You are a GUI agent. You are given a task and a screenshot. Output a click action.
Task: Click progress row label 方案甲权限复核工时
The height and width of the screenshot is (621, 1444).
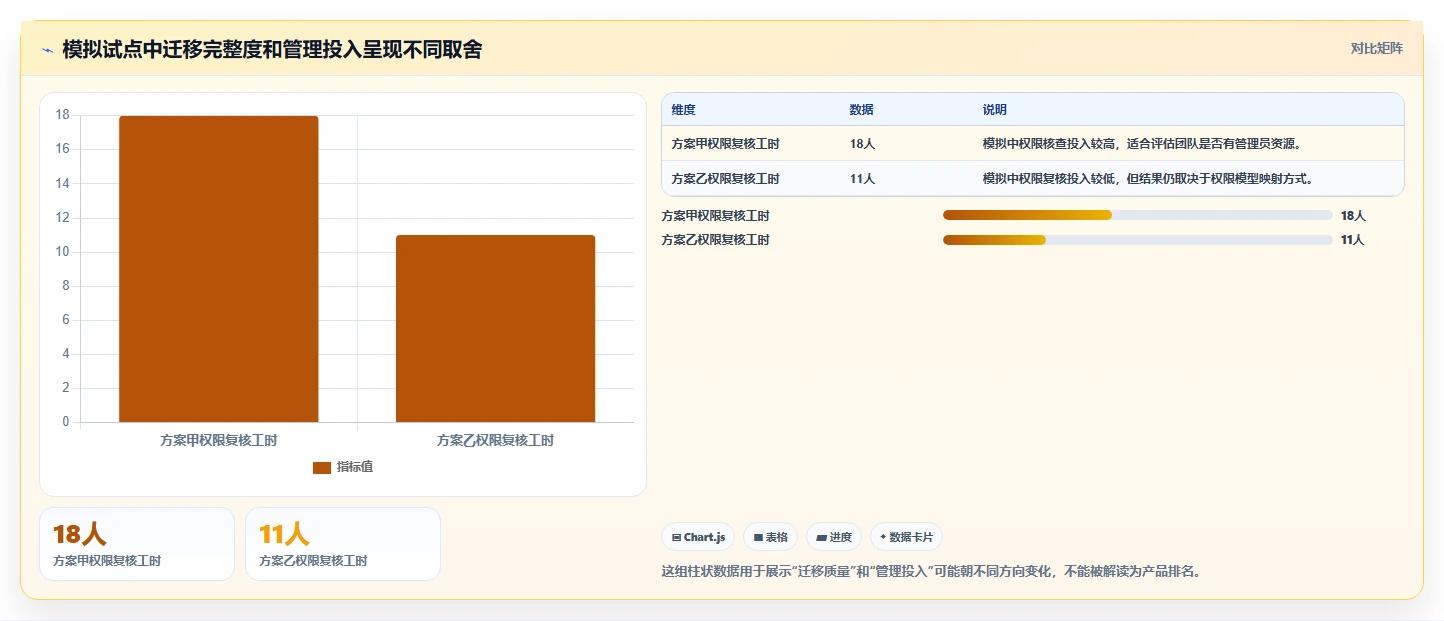point(716,216)
